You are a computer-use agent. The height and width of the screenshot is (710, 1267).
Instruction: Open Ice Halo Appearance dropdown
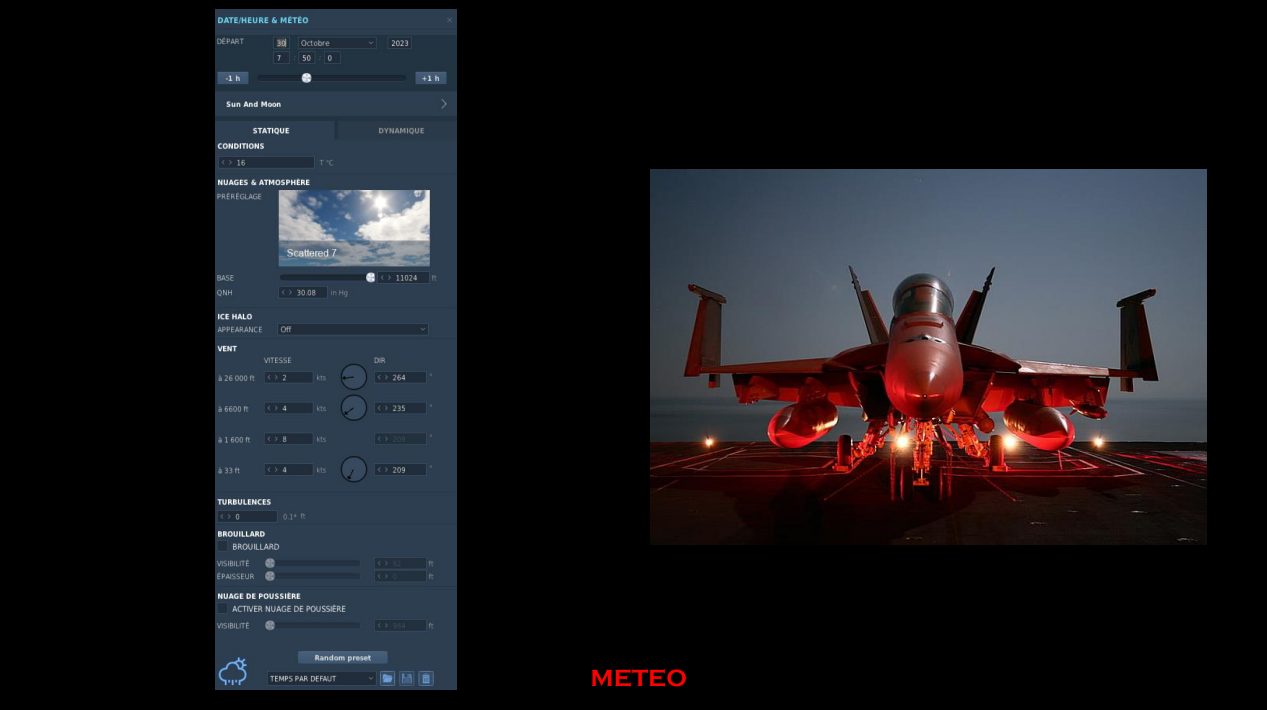tap(352, 329)
